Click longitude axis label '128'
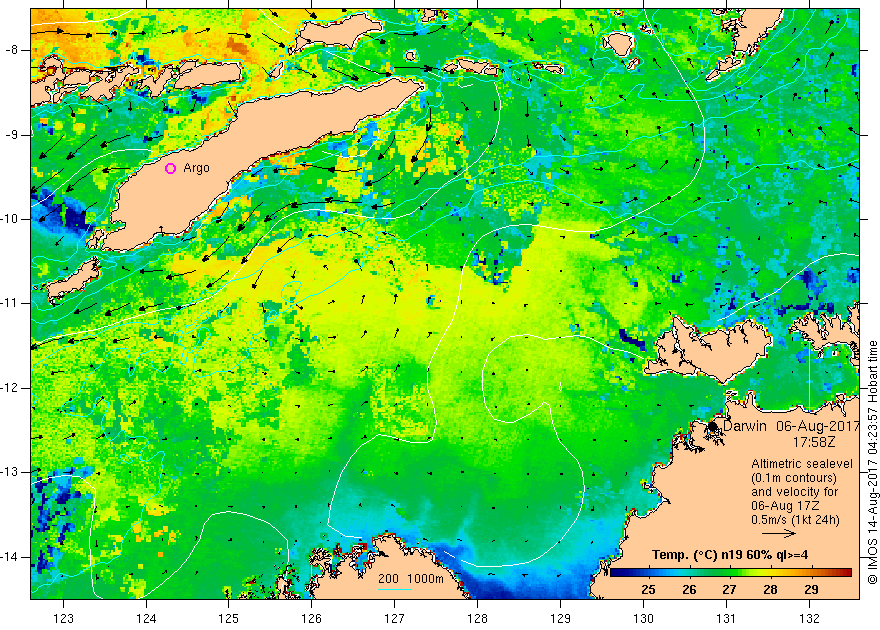The height and width of the screenshot is (630, 880). click(478, 619)
